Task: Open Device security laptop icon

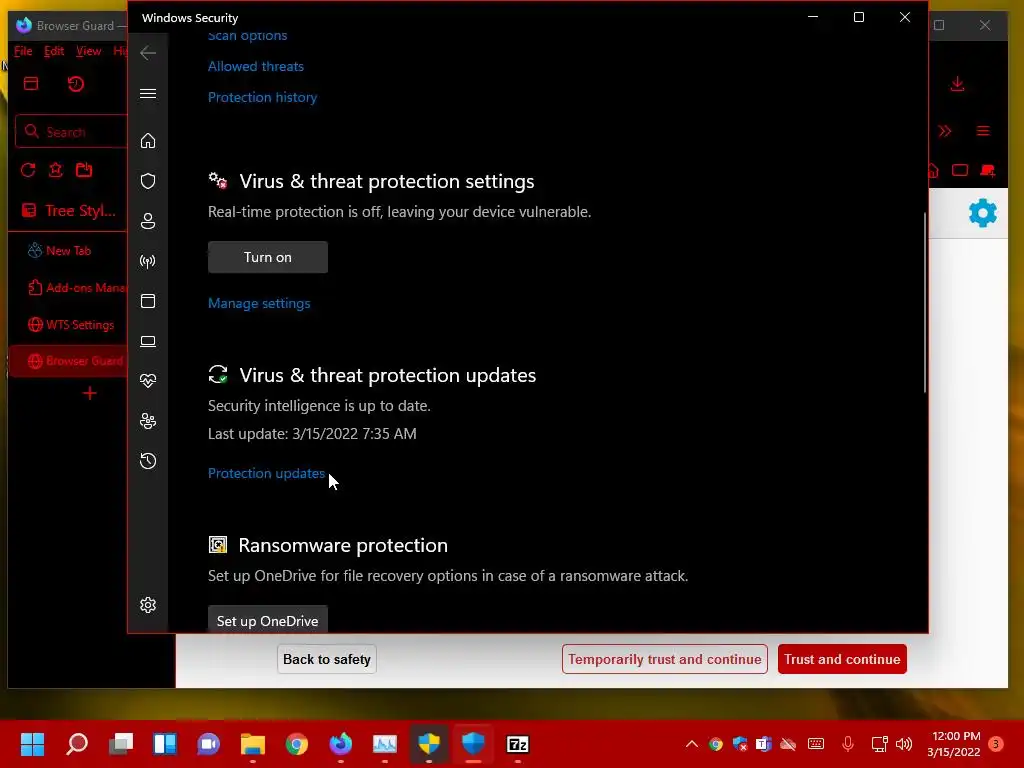Action: pos(148,341)
